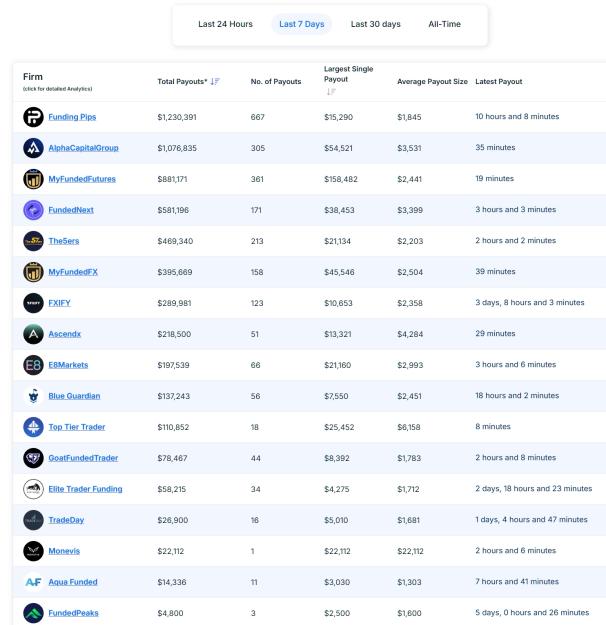Open the AlphaCapitalGroup firm link
The height and width of the screenshot is (625, 606).
tap(83, 148)
